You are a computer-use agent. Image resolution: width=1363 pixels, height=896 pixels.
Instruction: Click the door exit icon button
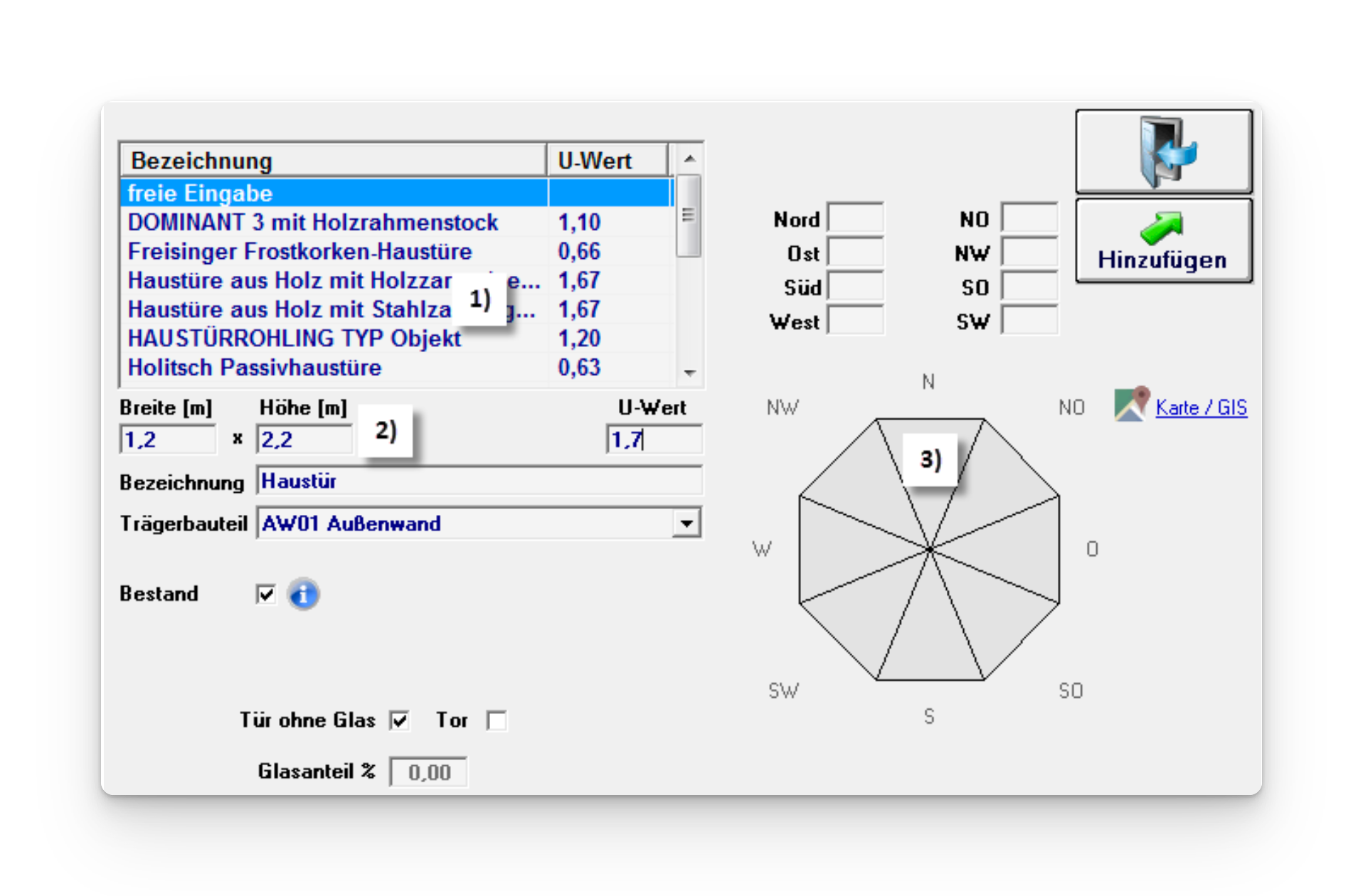coord(1163,151)
